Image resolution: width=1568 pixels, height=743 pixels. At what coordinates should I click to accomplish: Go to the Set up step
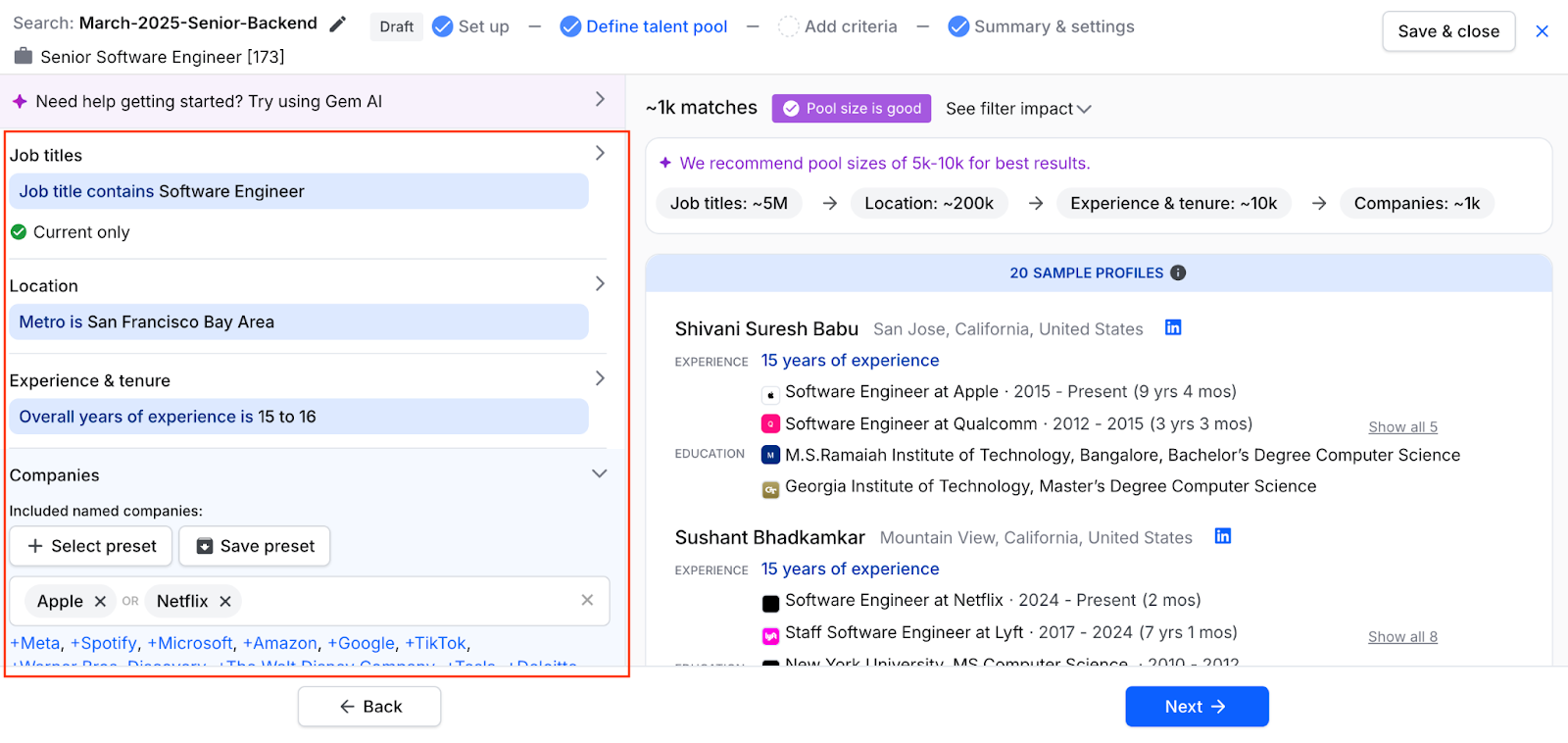pos(471,26)
